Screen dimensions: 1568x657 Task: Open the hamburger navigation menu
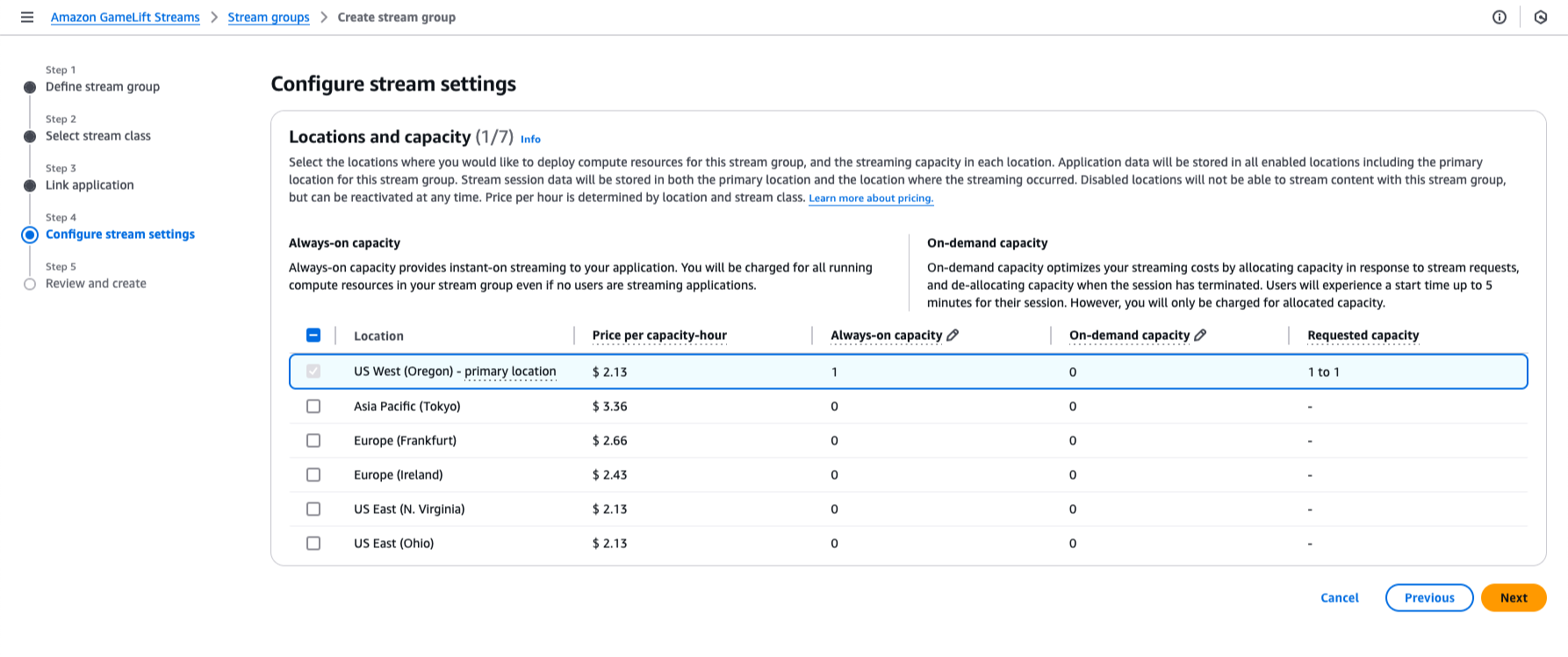point(27,18)
